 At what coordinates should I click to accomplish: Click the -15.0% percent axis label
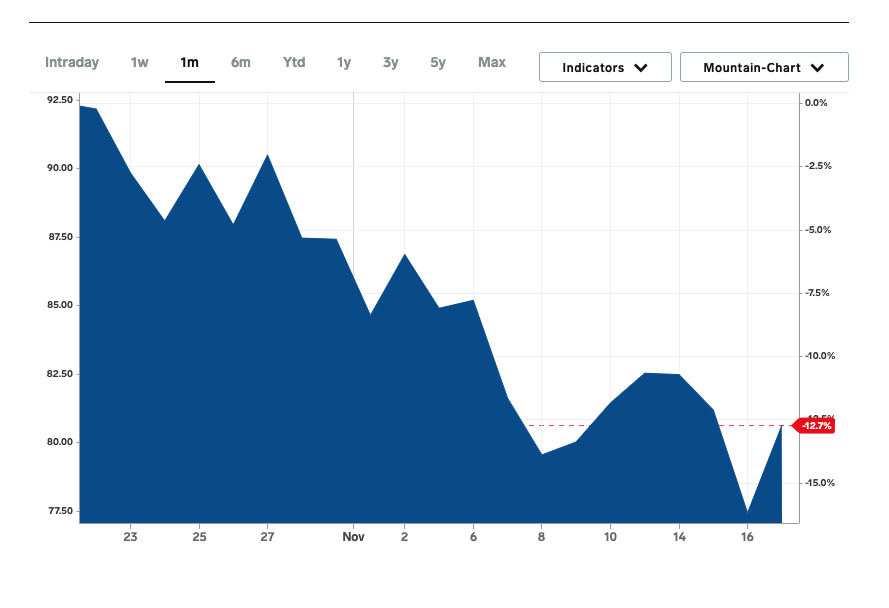818,483
